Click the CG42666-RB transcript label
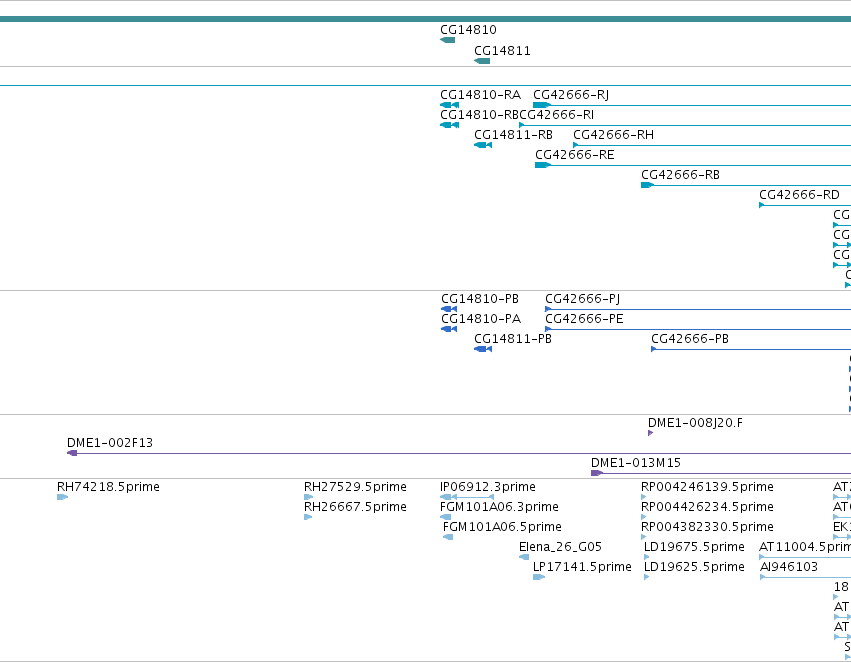The image size is (851, 662). pyautogui.click(x=681, y=175)
